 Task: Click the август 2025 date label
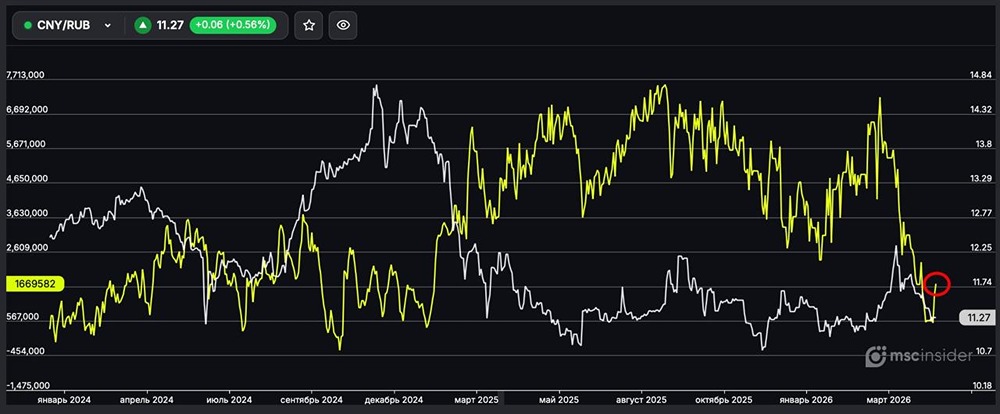pyautogui.click(x=640, y=400)
